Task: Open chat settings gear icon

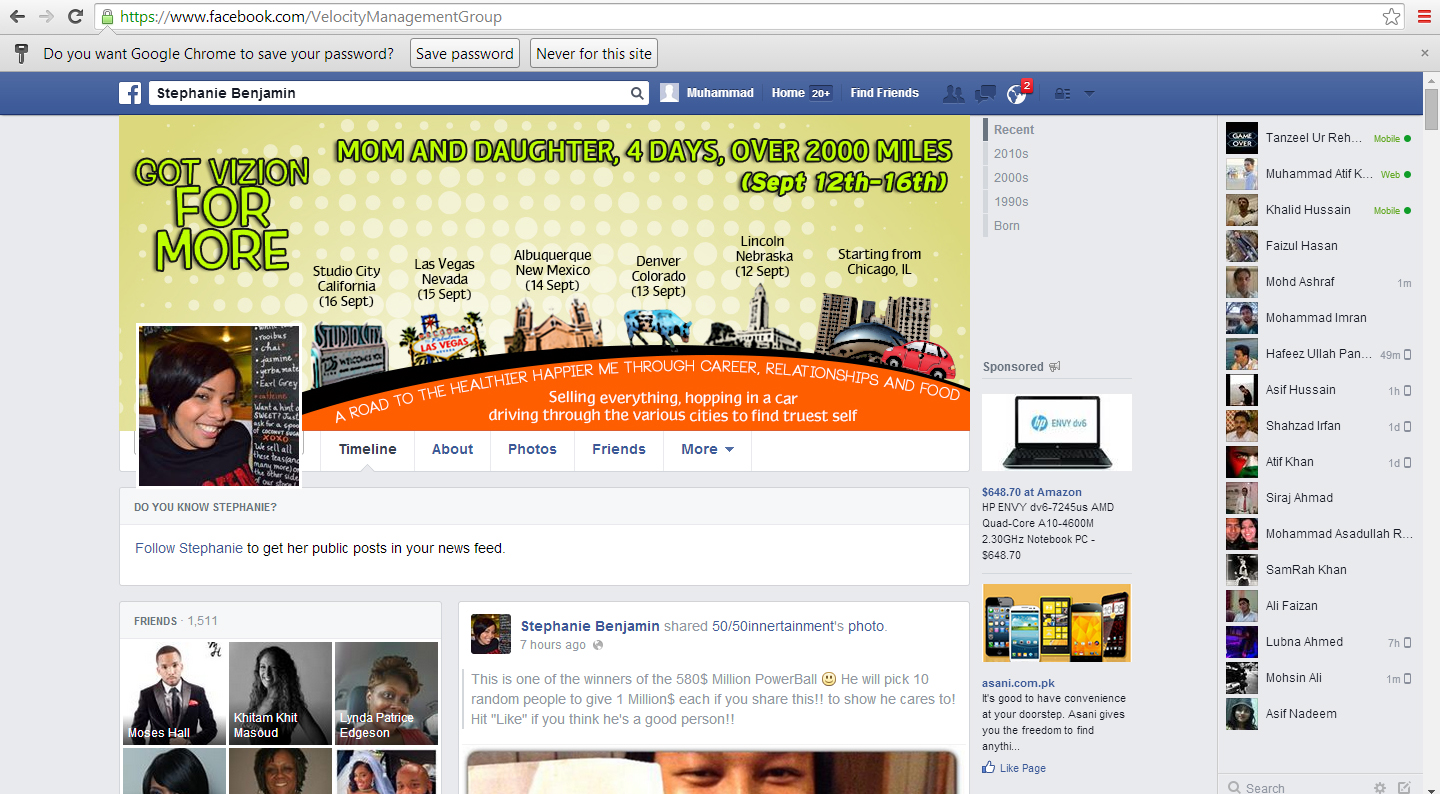Action: point(1380,788)
